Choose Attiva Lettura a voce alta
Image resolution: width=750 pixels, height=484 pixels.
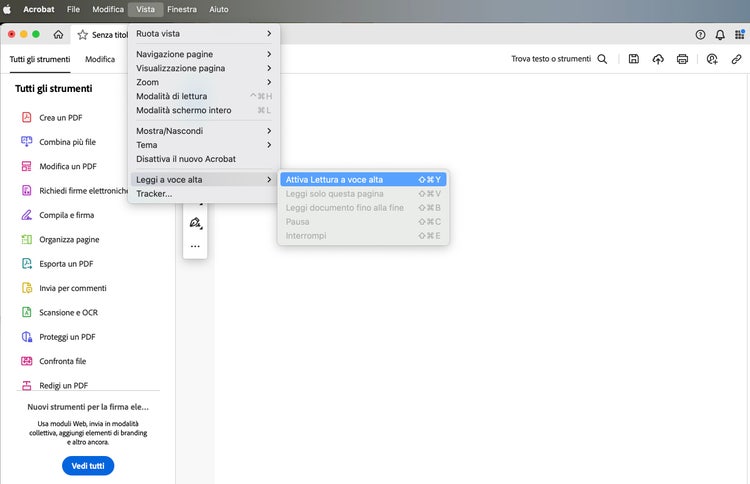tap(363, 180)
